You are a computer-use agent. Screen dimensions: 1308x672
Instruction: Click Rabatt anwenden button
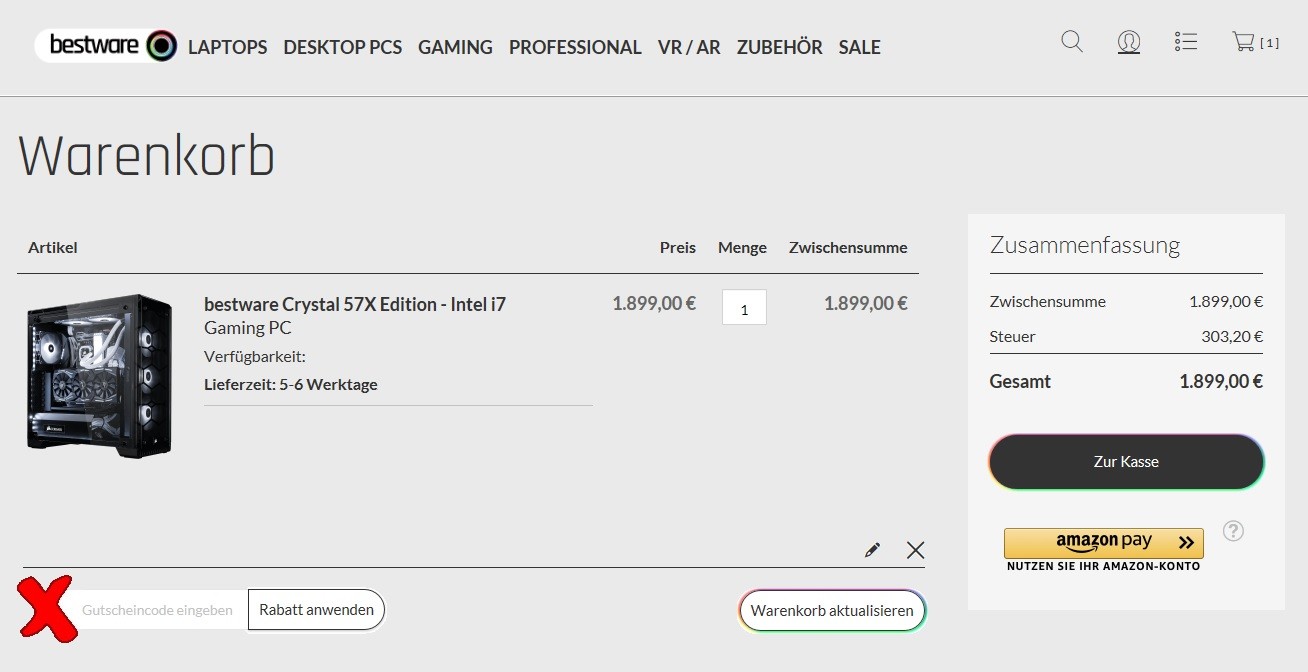(x=316, y=609)
